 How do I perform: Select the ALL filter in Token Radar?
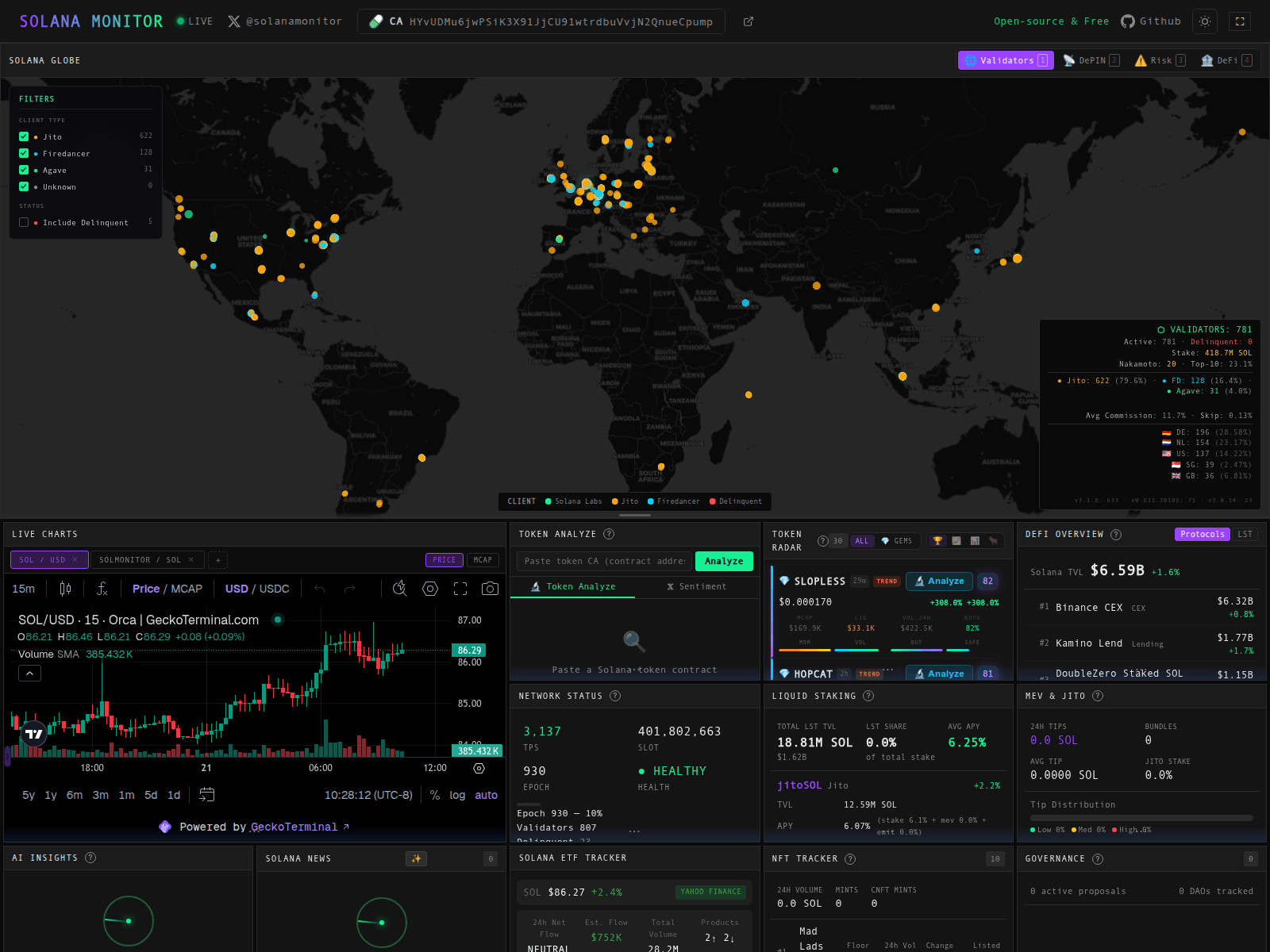point(861,541)
